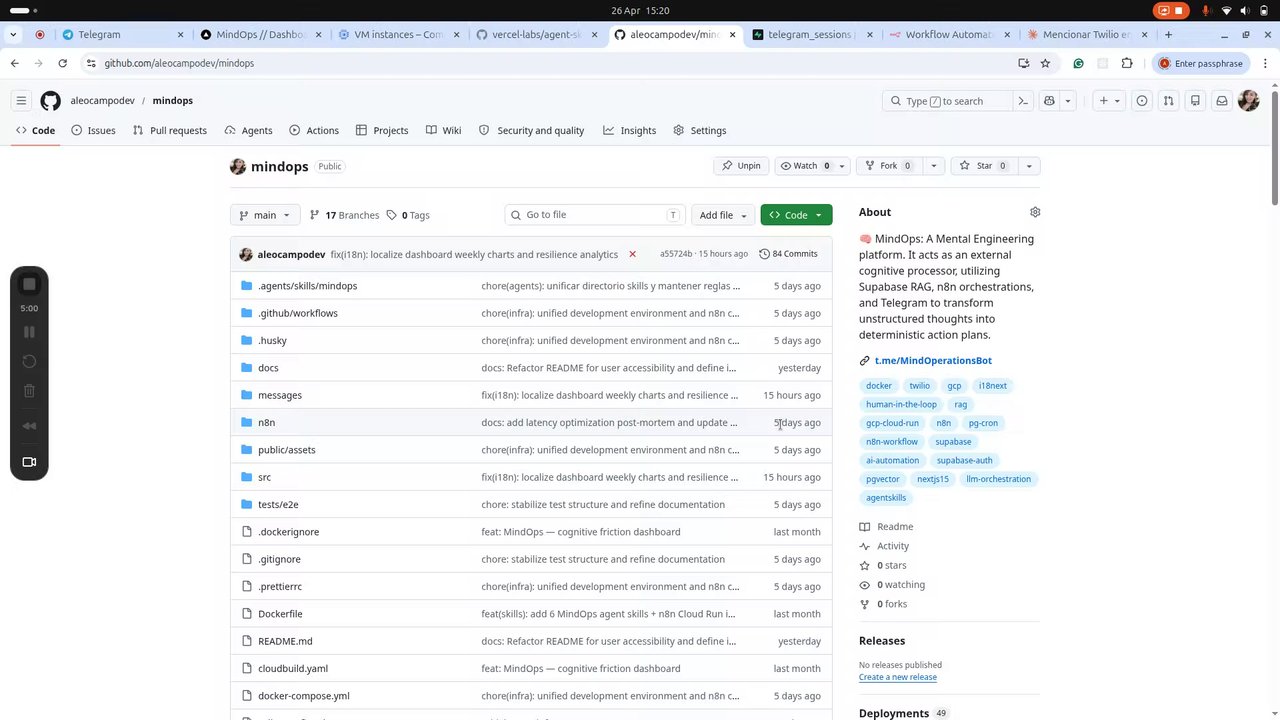The width and height of the screenshot is (1280, 720).
Task: Restart the recording in the recorder widget
Action: (29, 361)
